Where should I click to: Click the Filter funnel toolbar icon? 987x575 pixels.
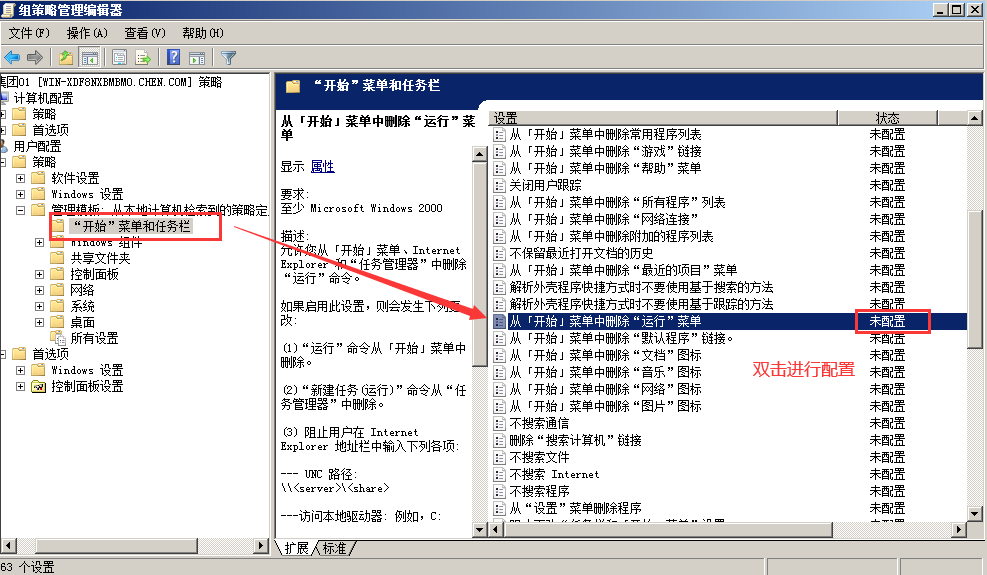pyautogui.click(x=228, y=58)
